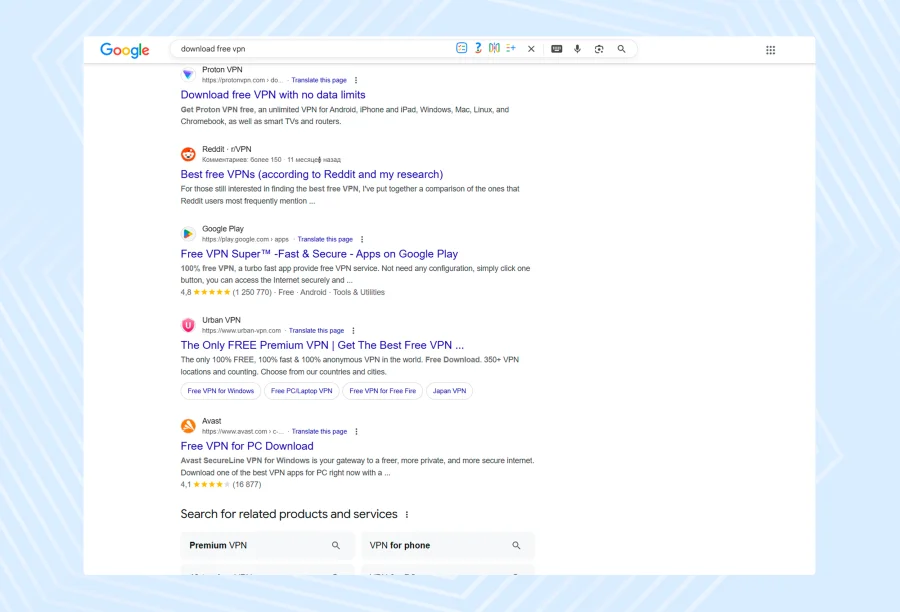Click the play.google.com URL text

pos(245,239)
